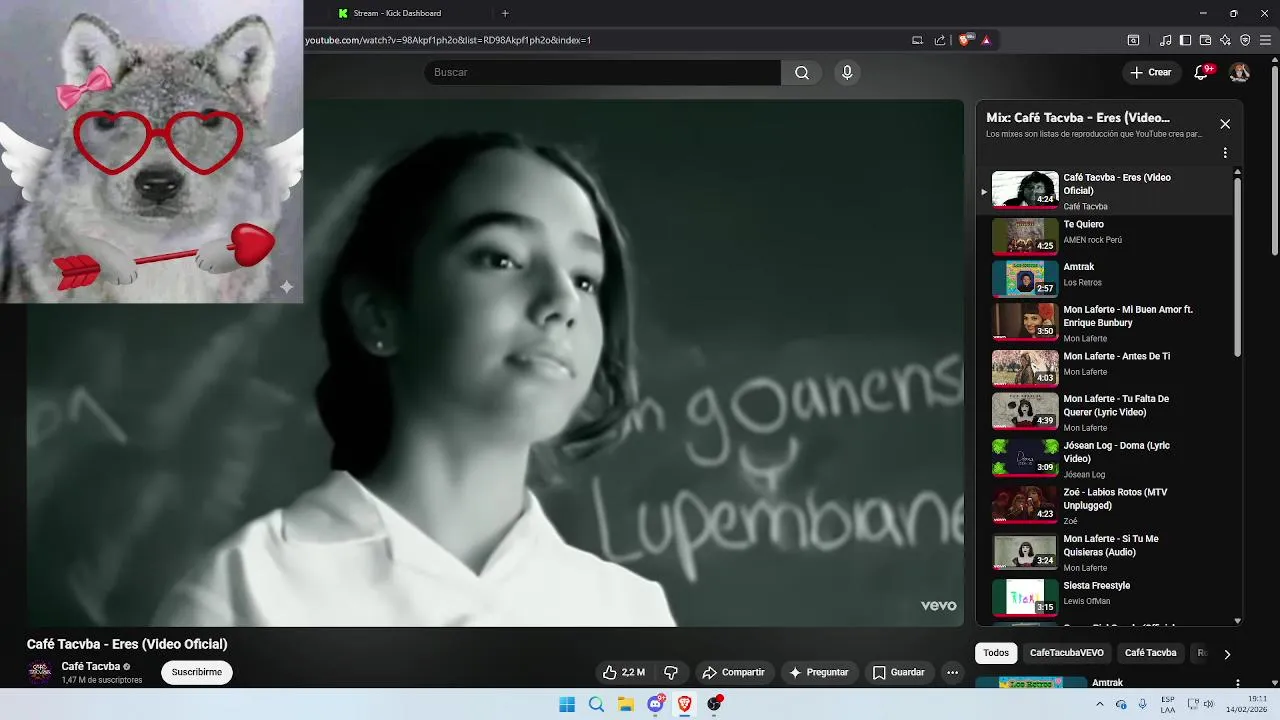Click the search magnifier button in YouTube
Screen dimensions: 1280x720
point(802,72)
